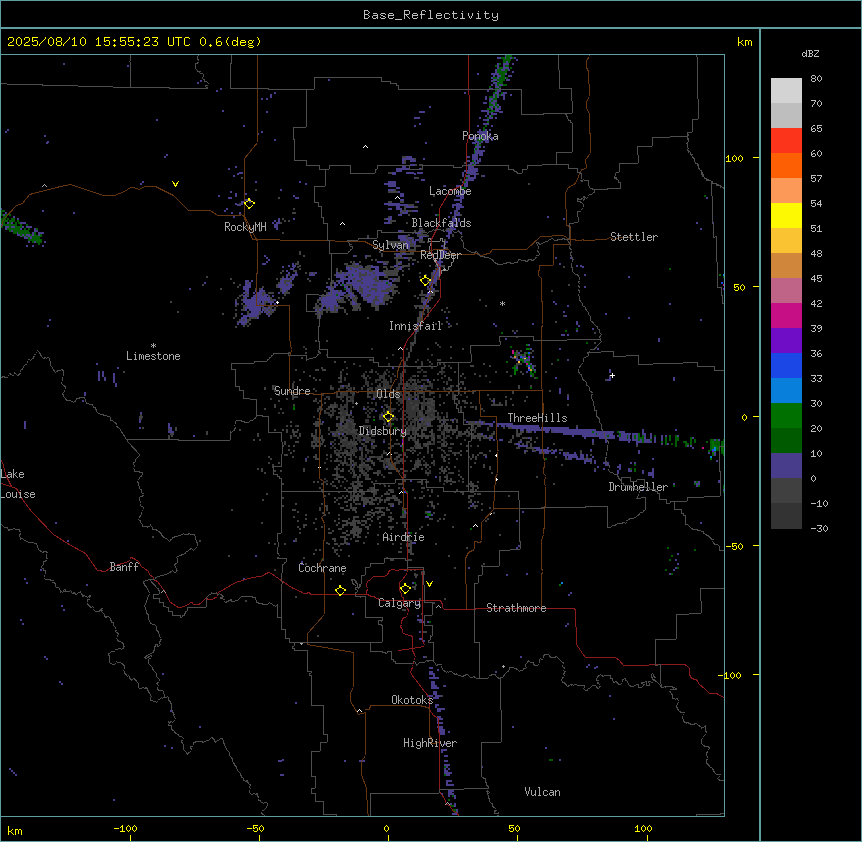862x842 pixels.
Task: Select the HighRiver label
Action: (x=430, y=743)
